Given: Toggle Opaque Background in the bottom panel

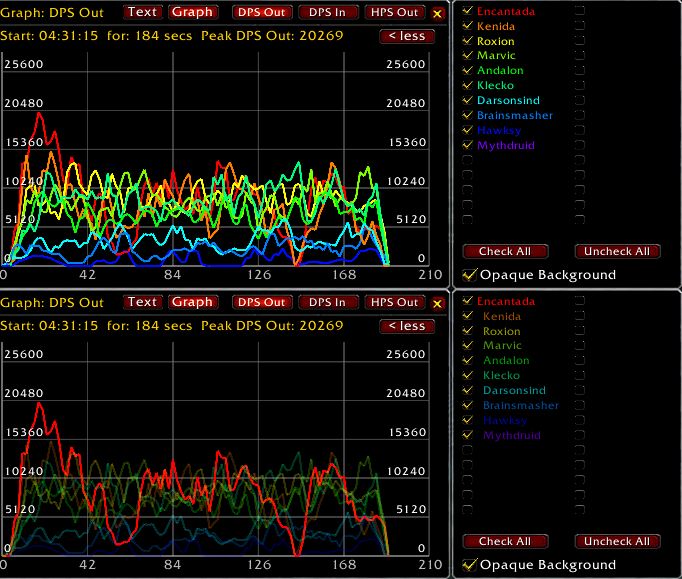Looking at the screenshot, I should point(469,565).
